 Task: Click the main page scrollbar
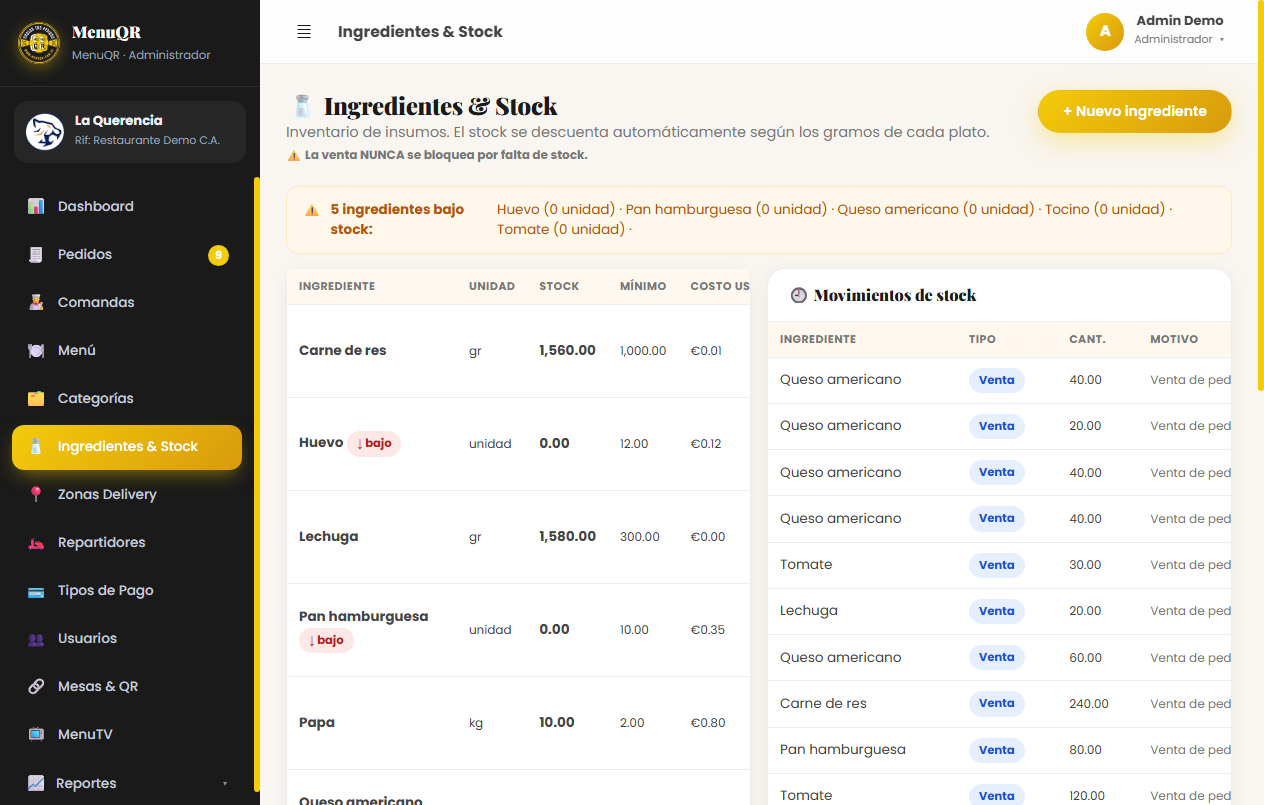pos(1260,195)
